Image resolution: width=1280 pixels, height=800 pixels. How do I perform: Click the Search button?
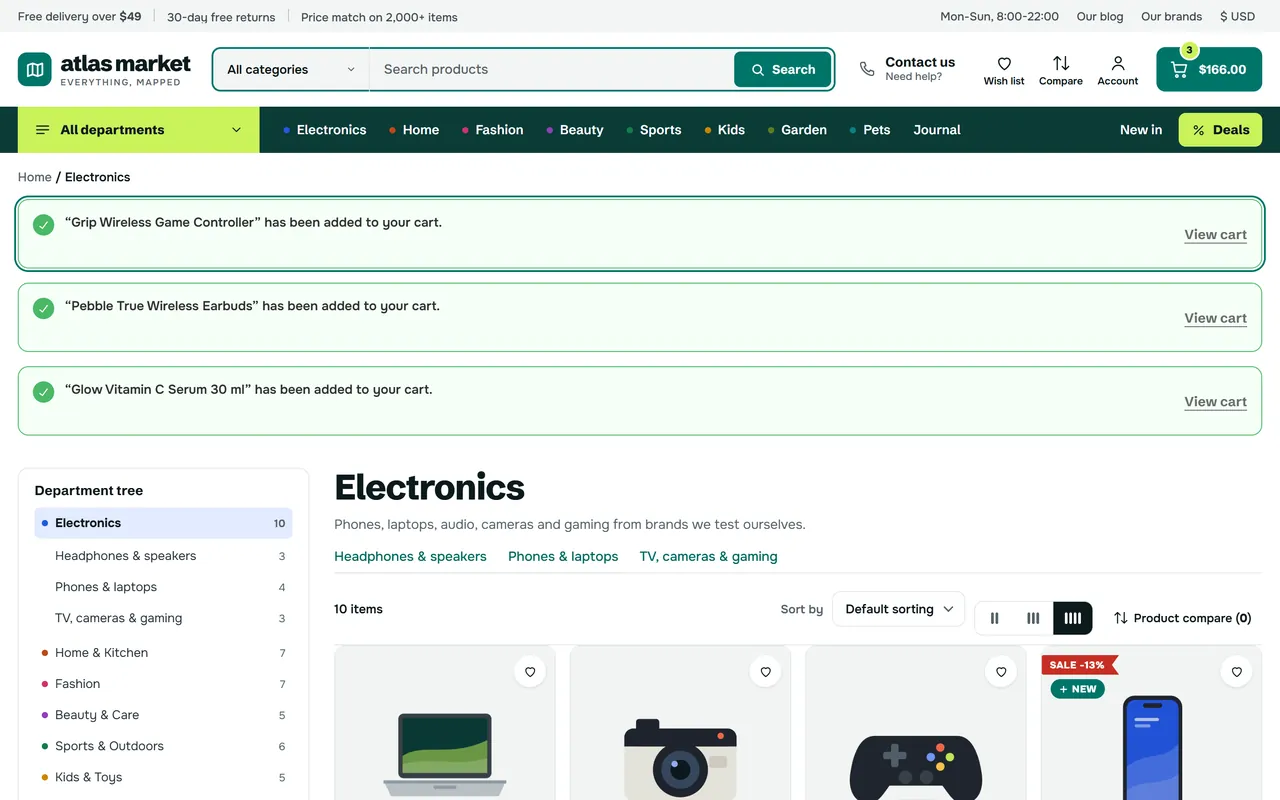783,70
